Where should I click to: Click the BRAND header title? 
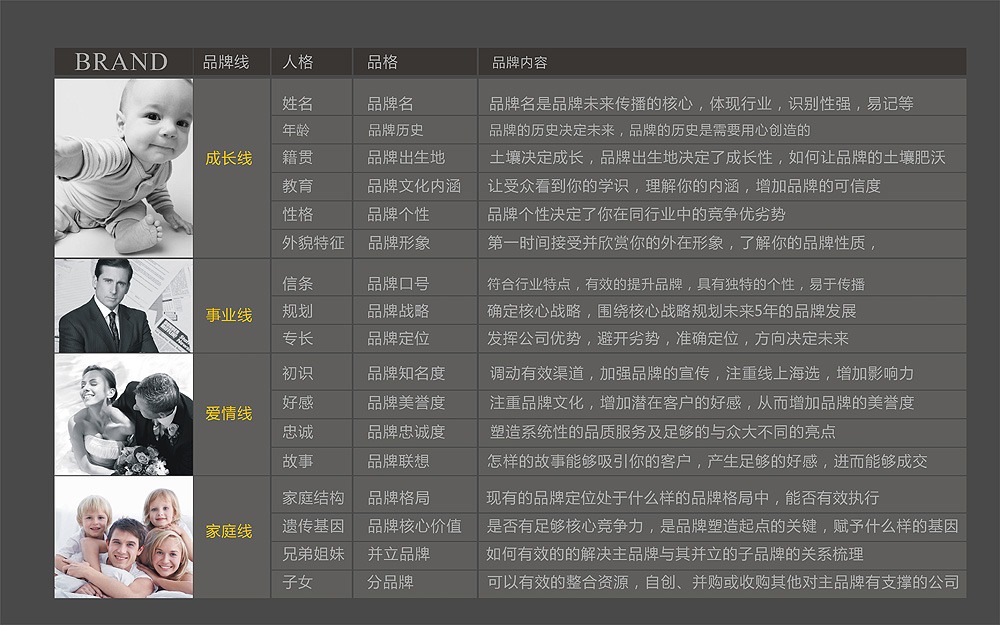pos(121,62)
